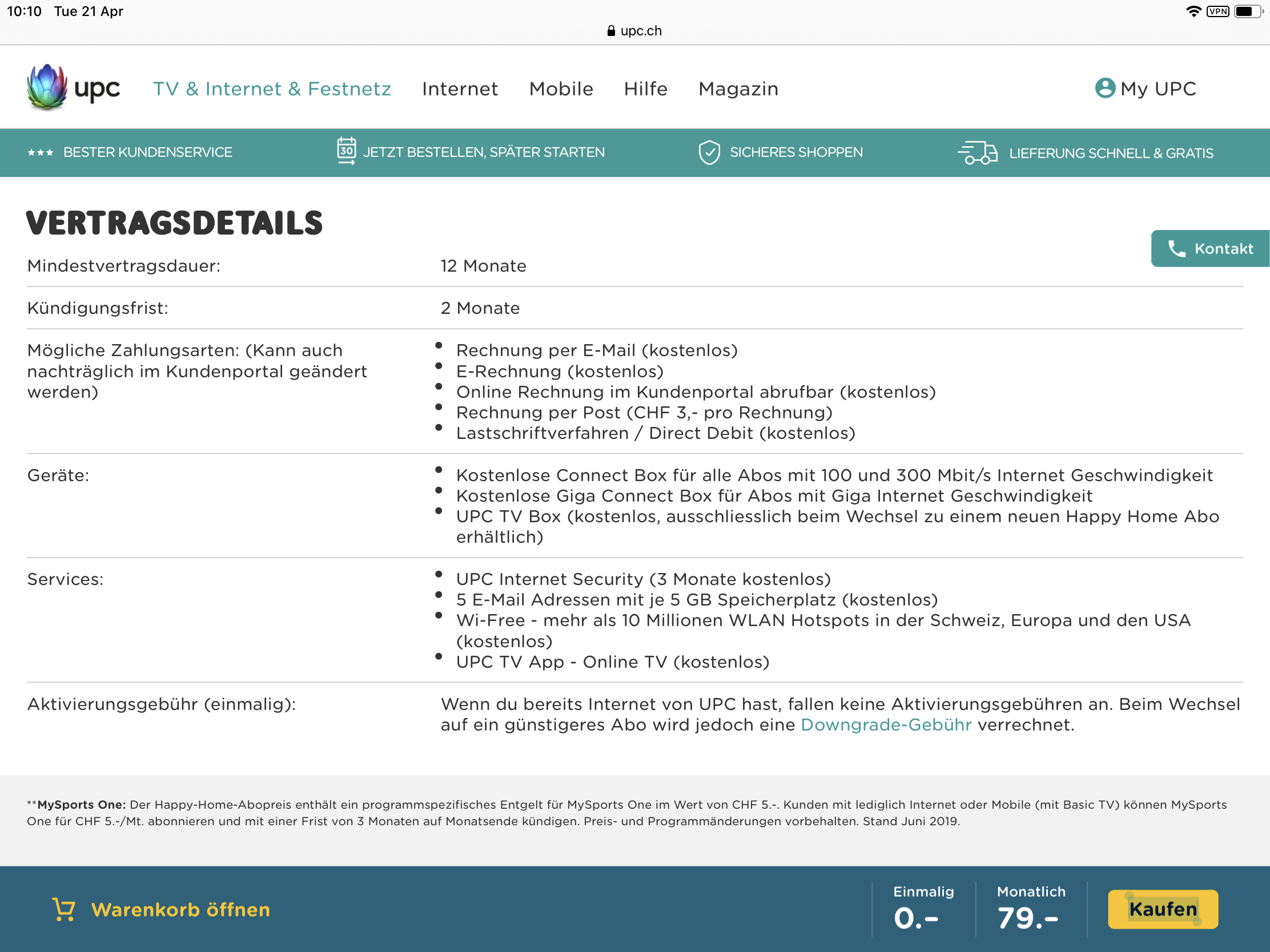The width and height of the screenshot is (1270, 952).
Task: Click the three stars icon
Action: 41,152
